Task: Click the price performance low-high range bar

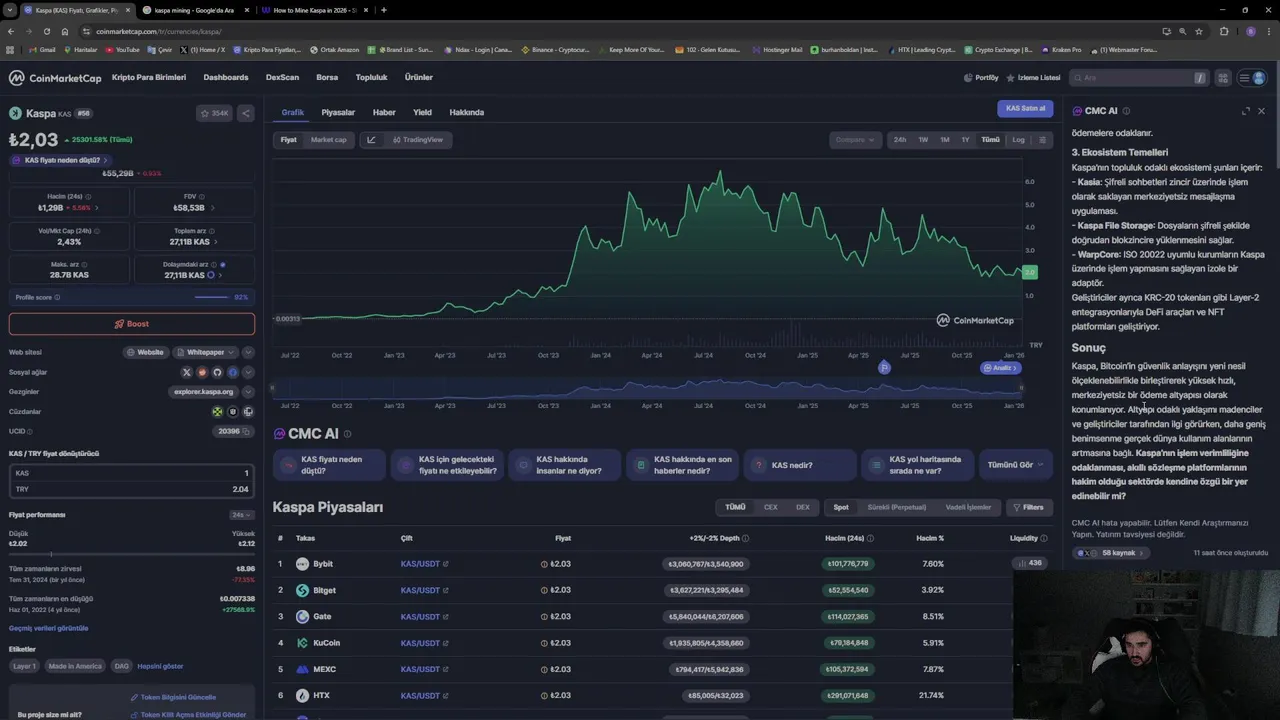Action: 132,553
